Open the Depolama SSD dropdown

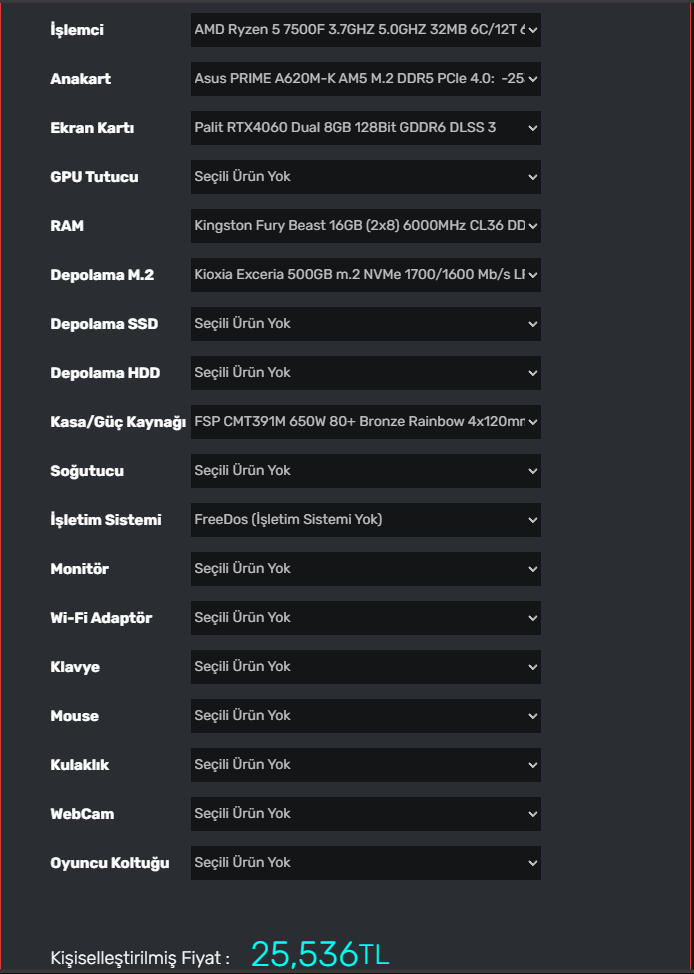click(365, 324)
